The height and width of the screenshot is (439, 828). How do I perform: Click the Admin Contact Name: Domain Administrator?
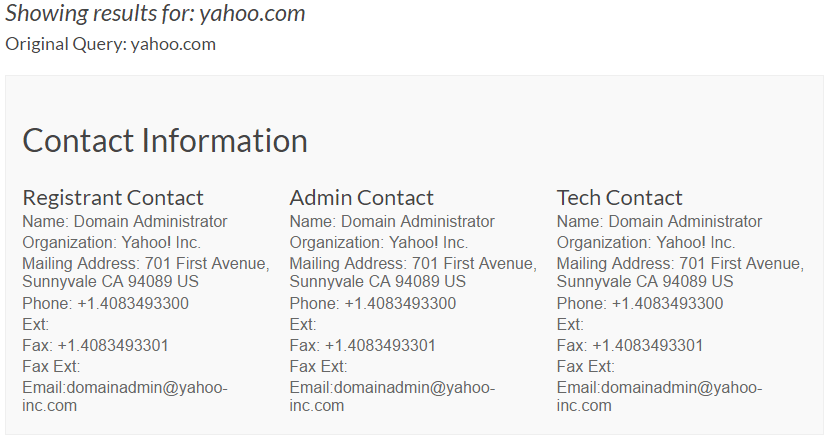(392, 221)
